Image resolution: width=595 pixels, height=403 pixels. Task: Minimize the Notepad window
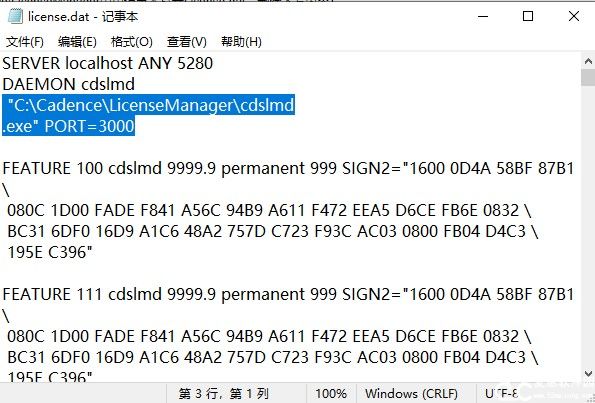click(483, 16)
